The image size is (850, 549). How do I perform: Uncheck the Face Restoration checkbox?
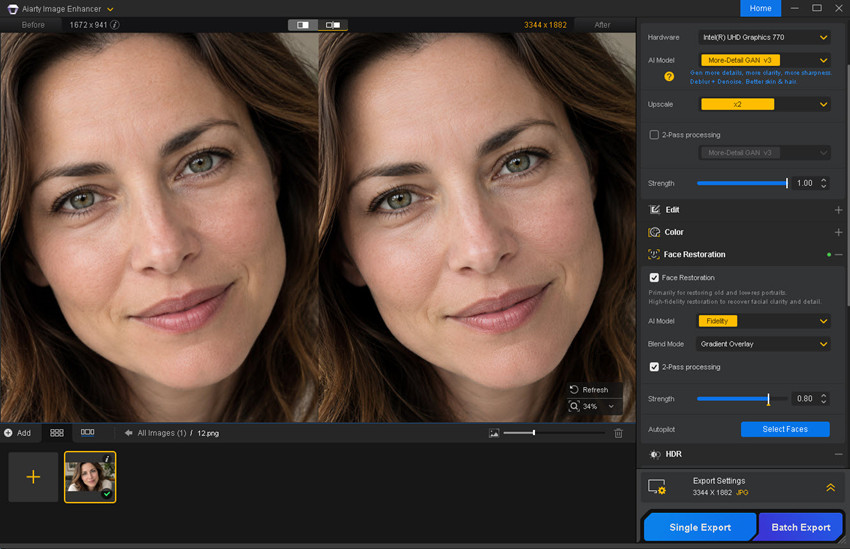[x=654, y=277]
